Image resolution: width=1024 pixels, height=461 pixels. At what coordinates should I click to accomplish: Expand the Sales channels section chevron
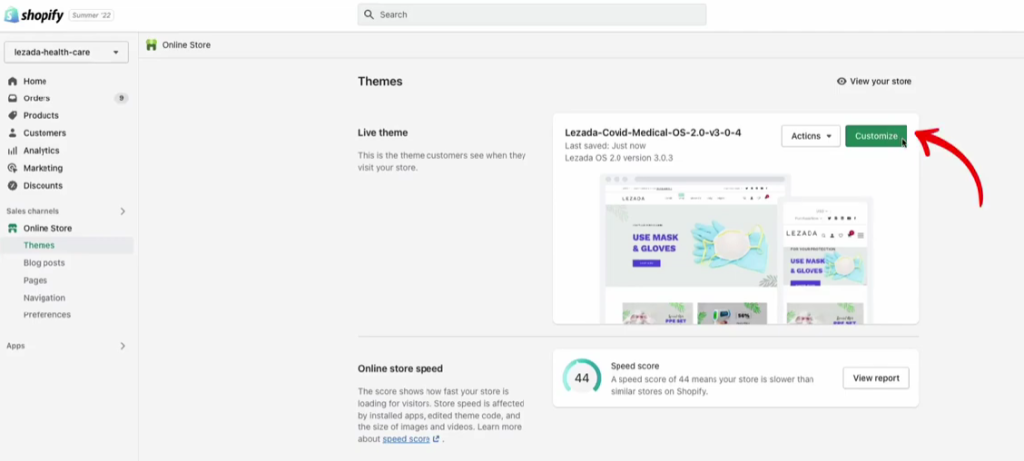click(123, 211)
